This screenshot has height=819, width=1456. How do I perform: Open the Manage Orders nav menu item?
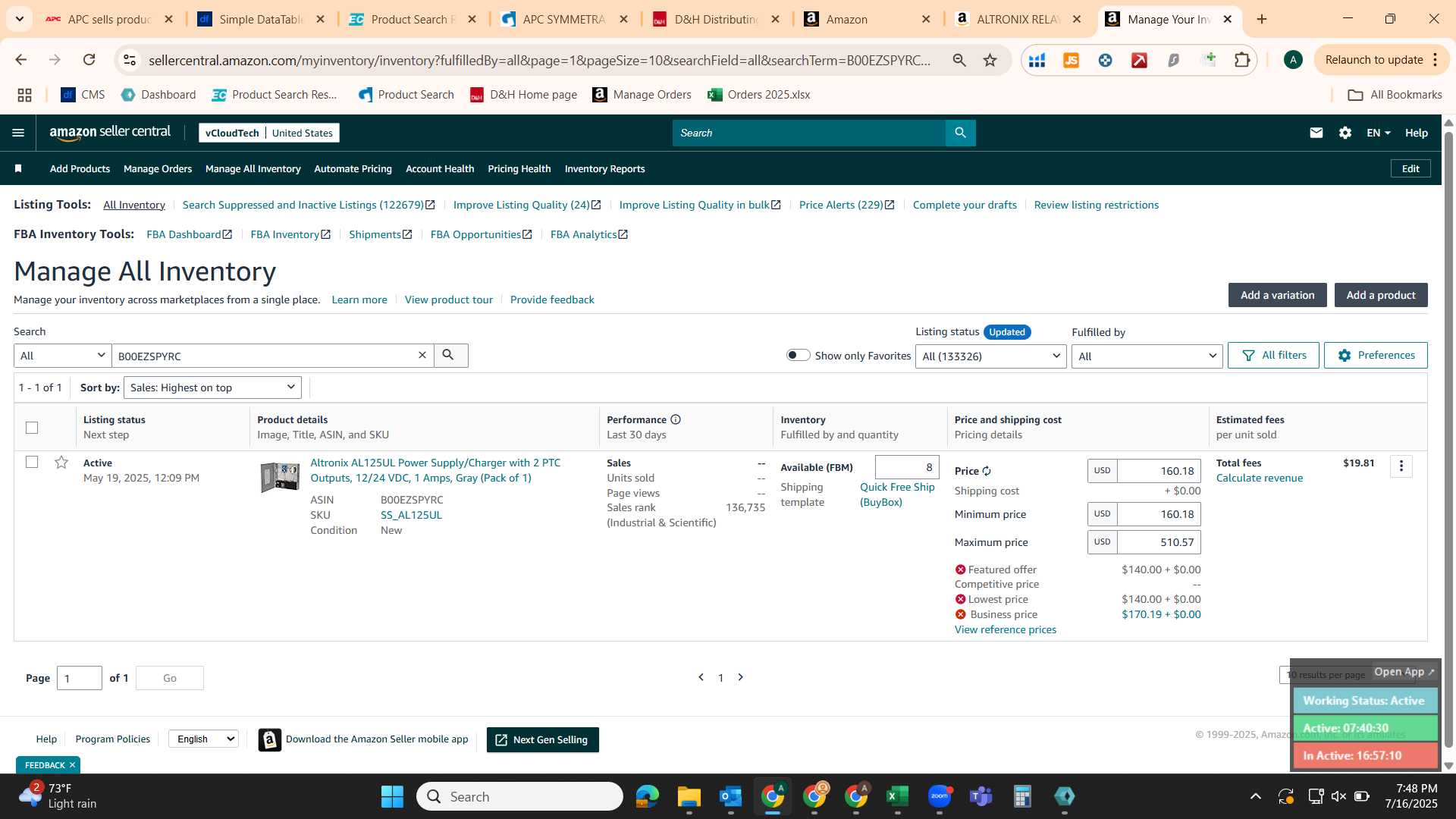coord(158,168)
